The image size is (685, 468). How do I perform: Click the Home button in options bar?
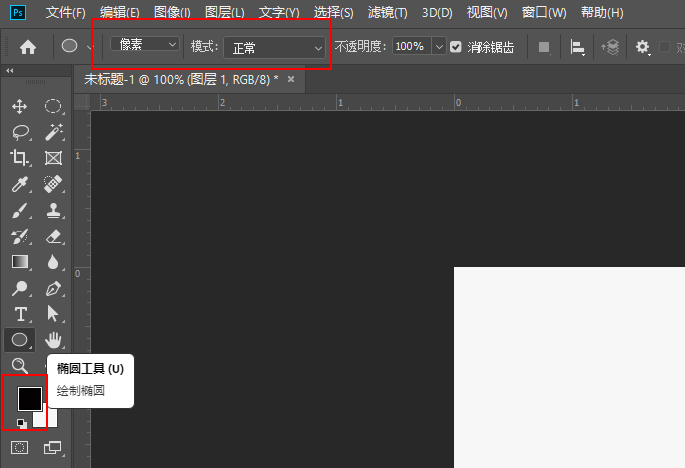28,47
